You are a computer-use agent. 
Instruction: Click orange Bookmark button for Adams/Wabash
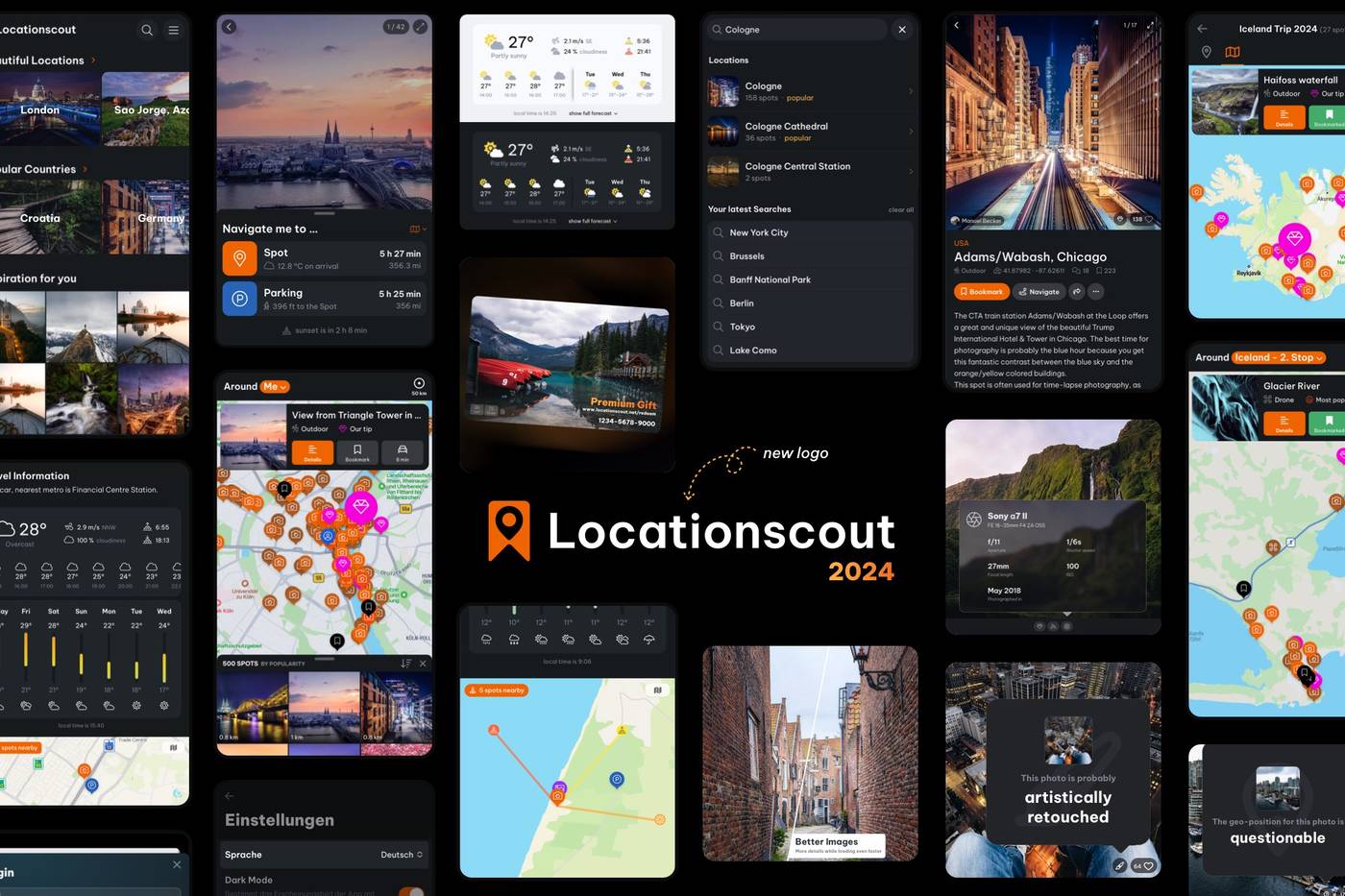(981, 291)
